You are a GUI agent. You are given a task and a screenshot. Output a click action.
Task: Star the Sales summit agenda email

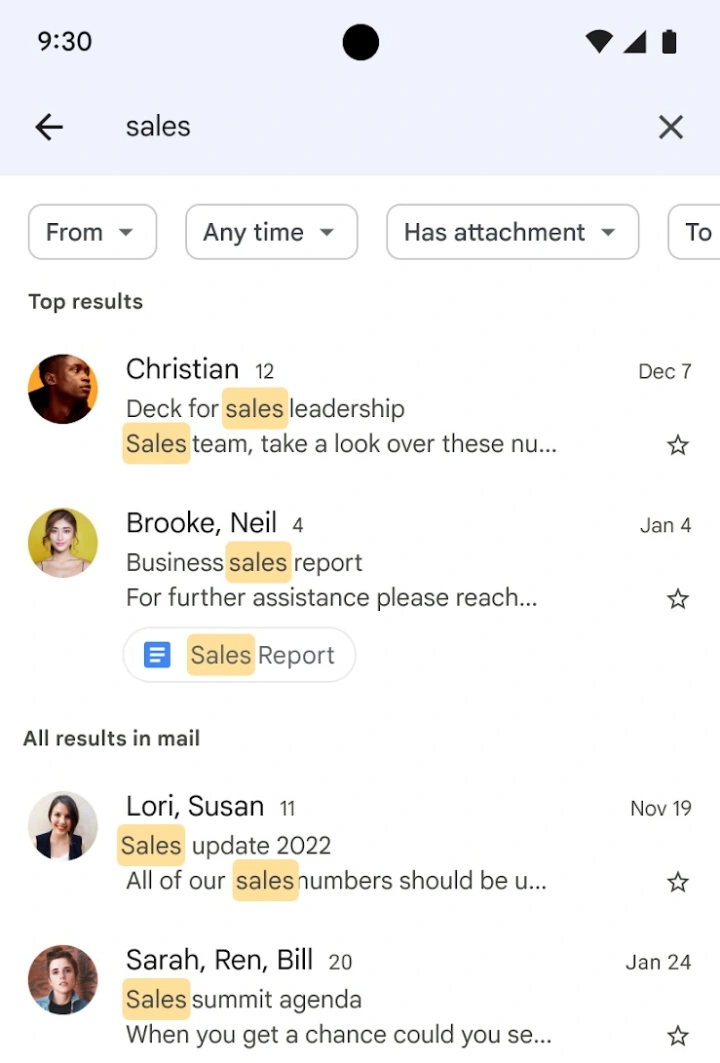pos(678,1036)
